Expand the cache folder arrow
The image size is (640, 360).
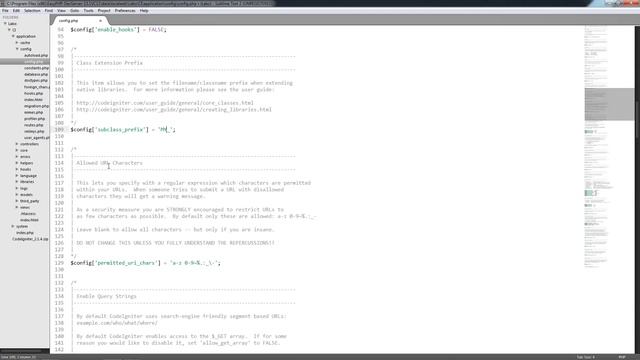(17, 42)
